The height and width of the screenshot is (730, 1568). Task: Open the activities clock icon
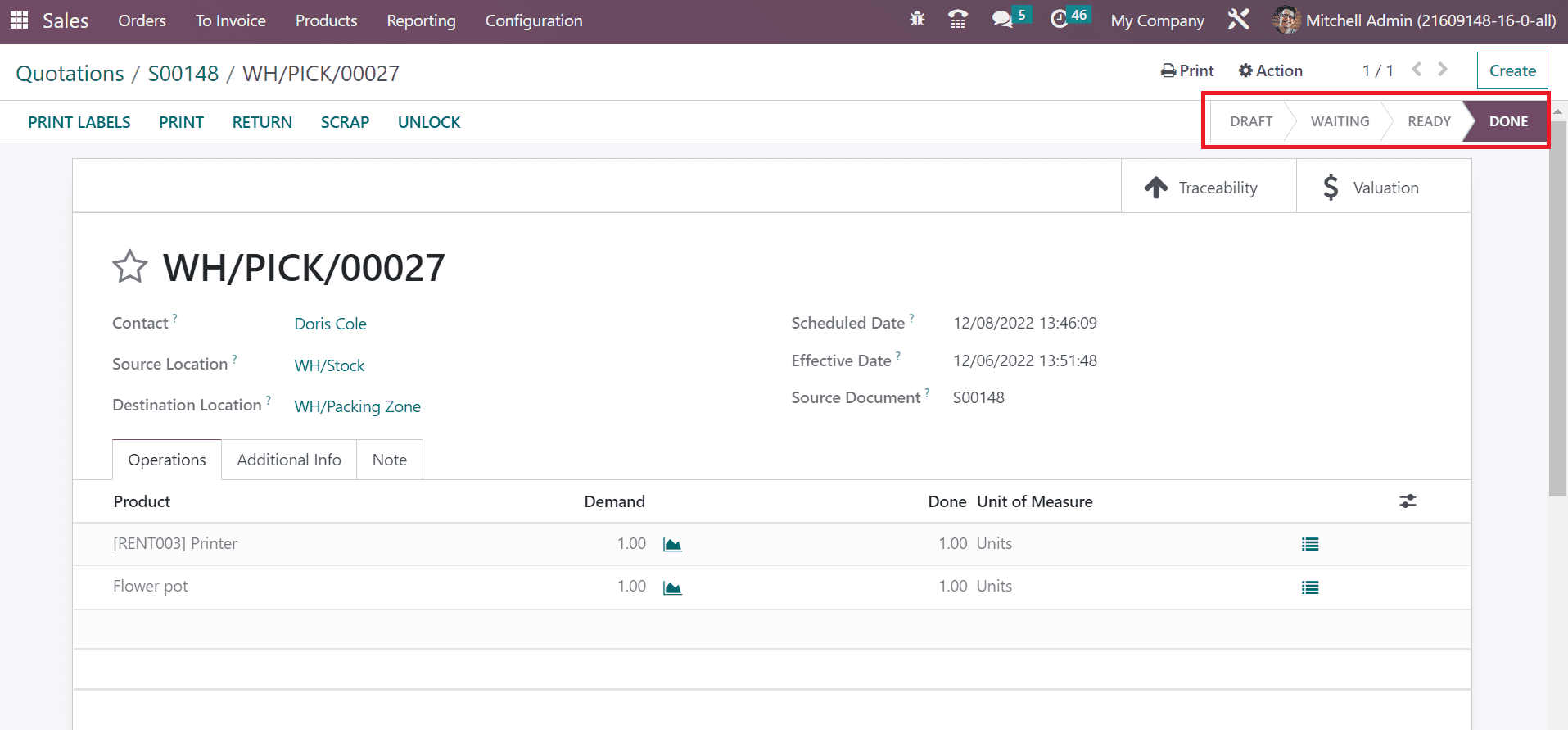pos(1060,19)
